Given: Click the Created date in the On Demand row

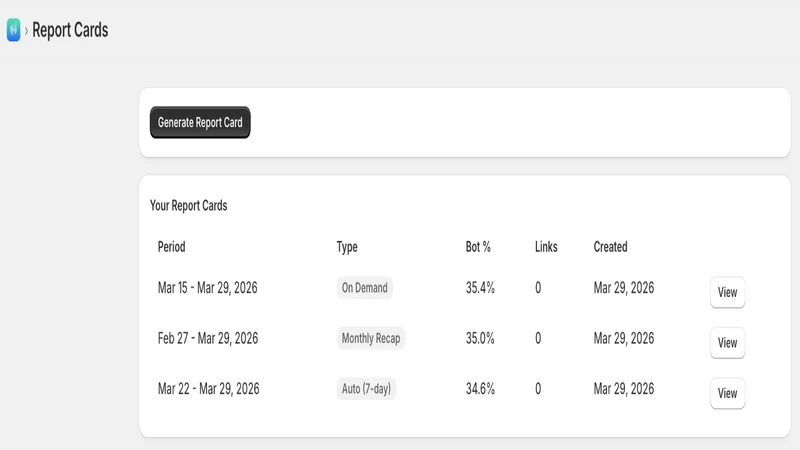Looking at the screenshot, I should click(x=623, y=288).
